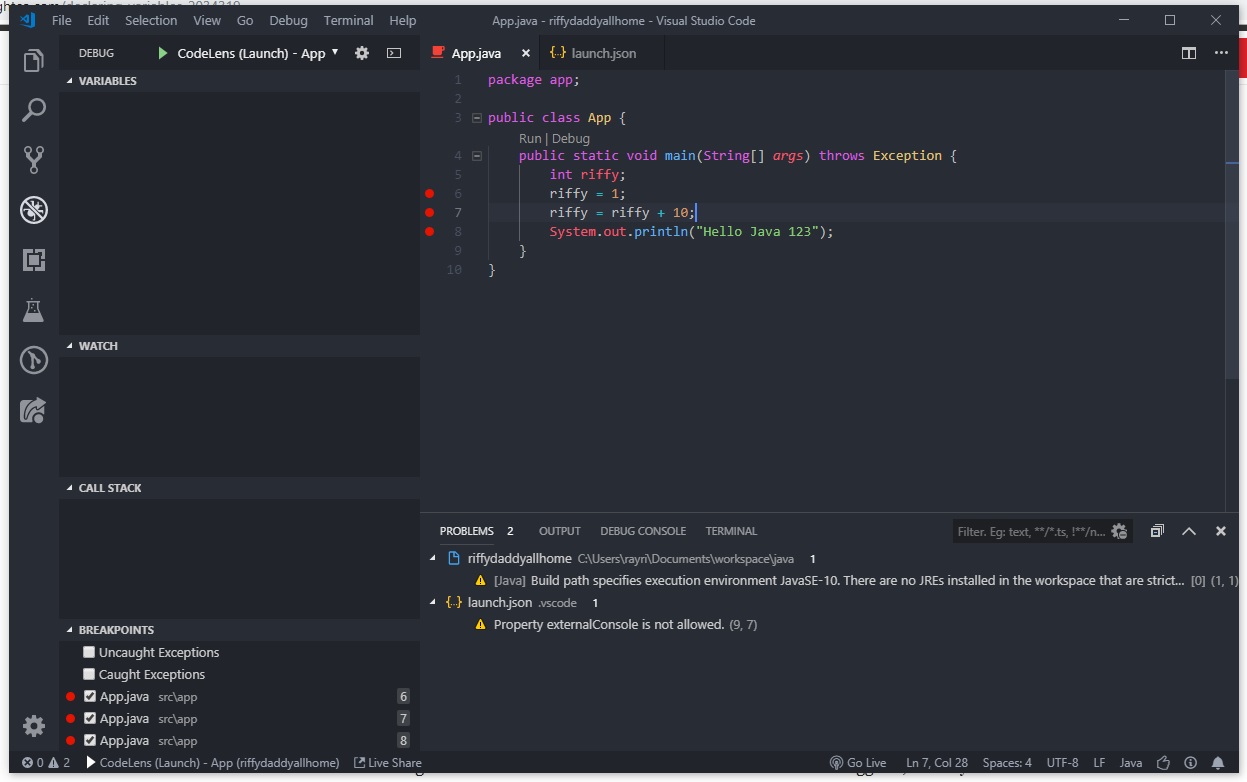Open notifications bell in status bar
Screen dimensions: 1247x782
(x=1218, y=762)
